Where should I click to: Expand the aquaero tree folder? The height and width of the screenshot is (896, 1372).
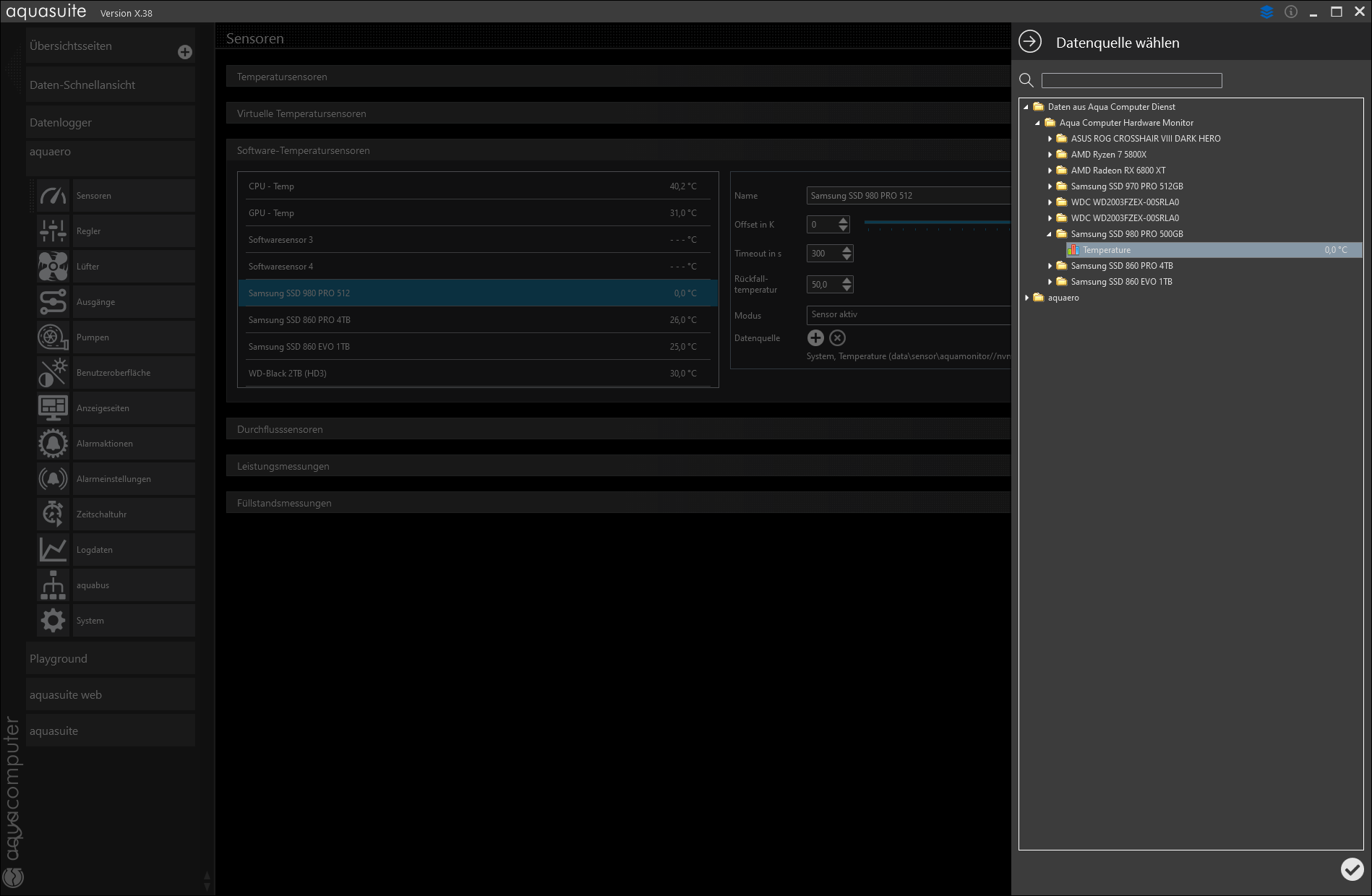tap(1026, 298)
